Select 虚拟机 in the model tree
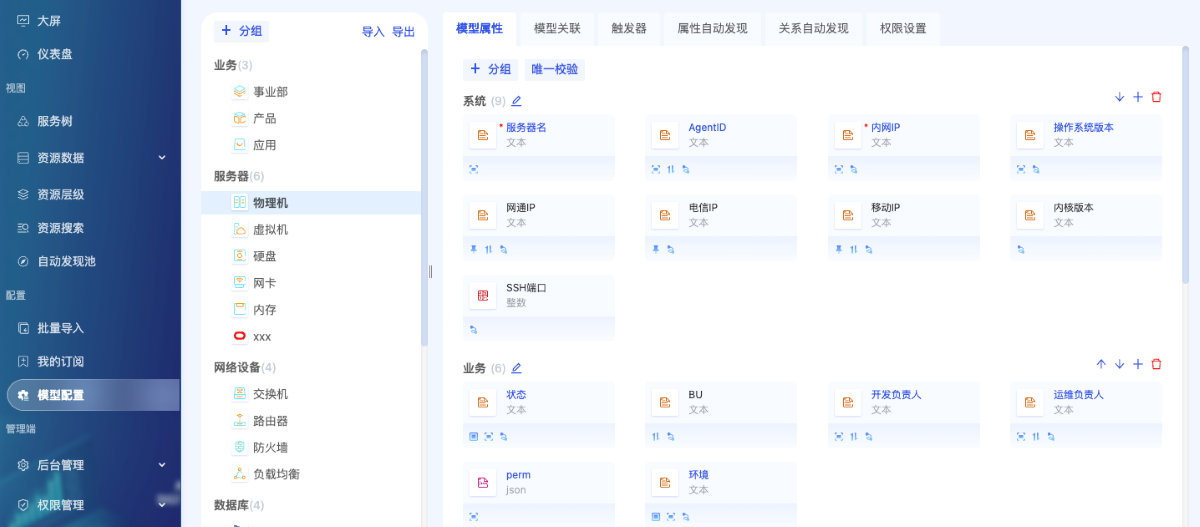The image size is (1200, 527). pyautogui.click(x=270, y=229)
